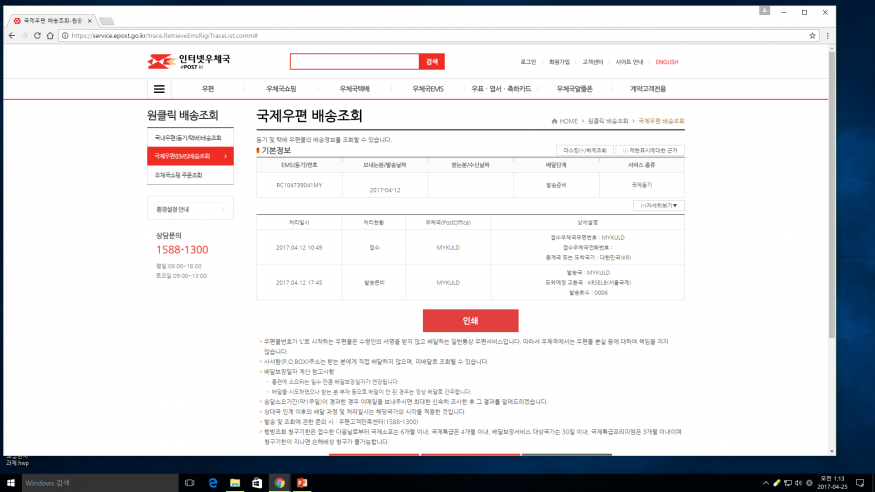Open the 우표·엽서·축하카드 navigation menu

click(x=501, y=89)
